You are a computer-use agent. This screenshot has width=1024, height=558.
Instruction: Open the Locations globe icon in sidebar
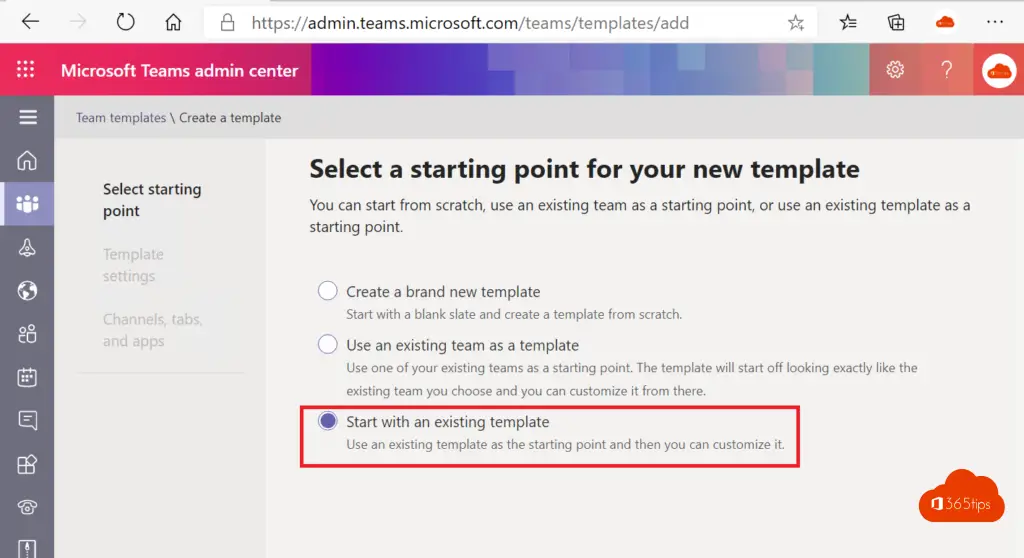(x=27, y=290)
